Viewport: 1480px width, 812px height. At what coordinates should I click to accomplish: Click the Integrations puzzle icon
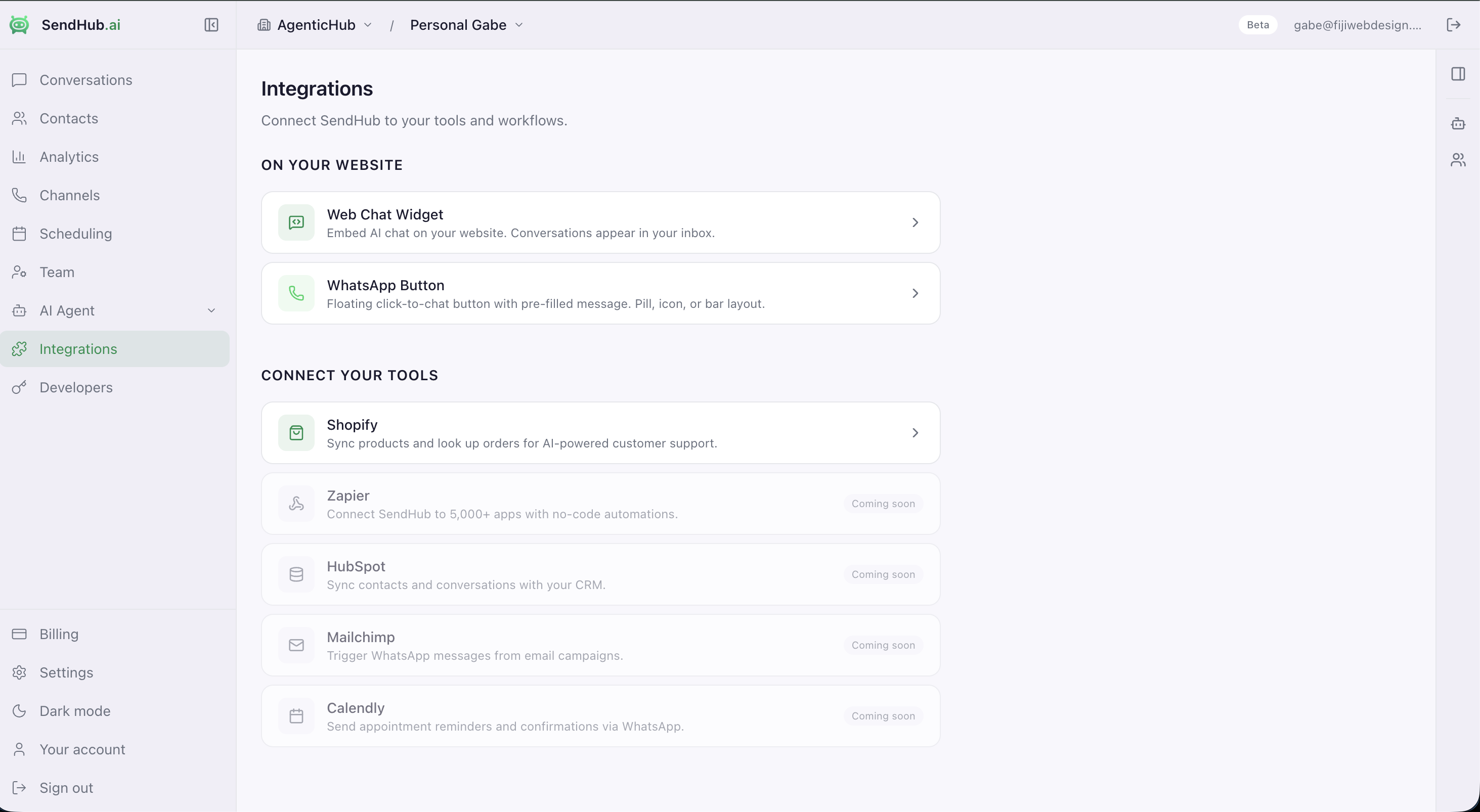19,349
